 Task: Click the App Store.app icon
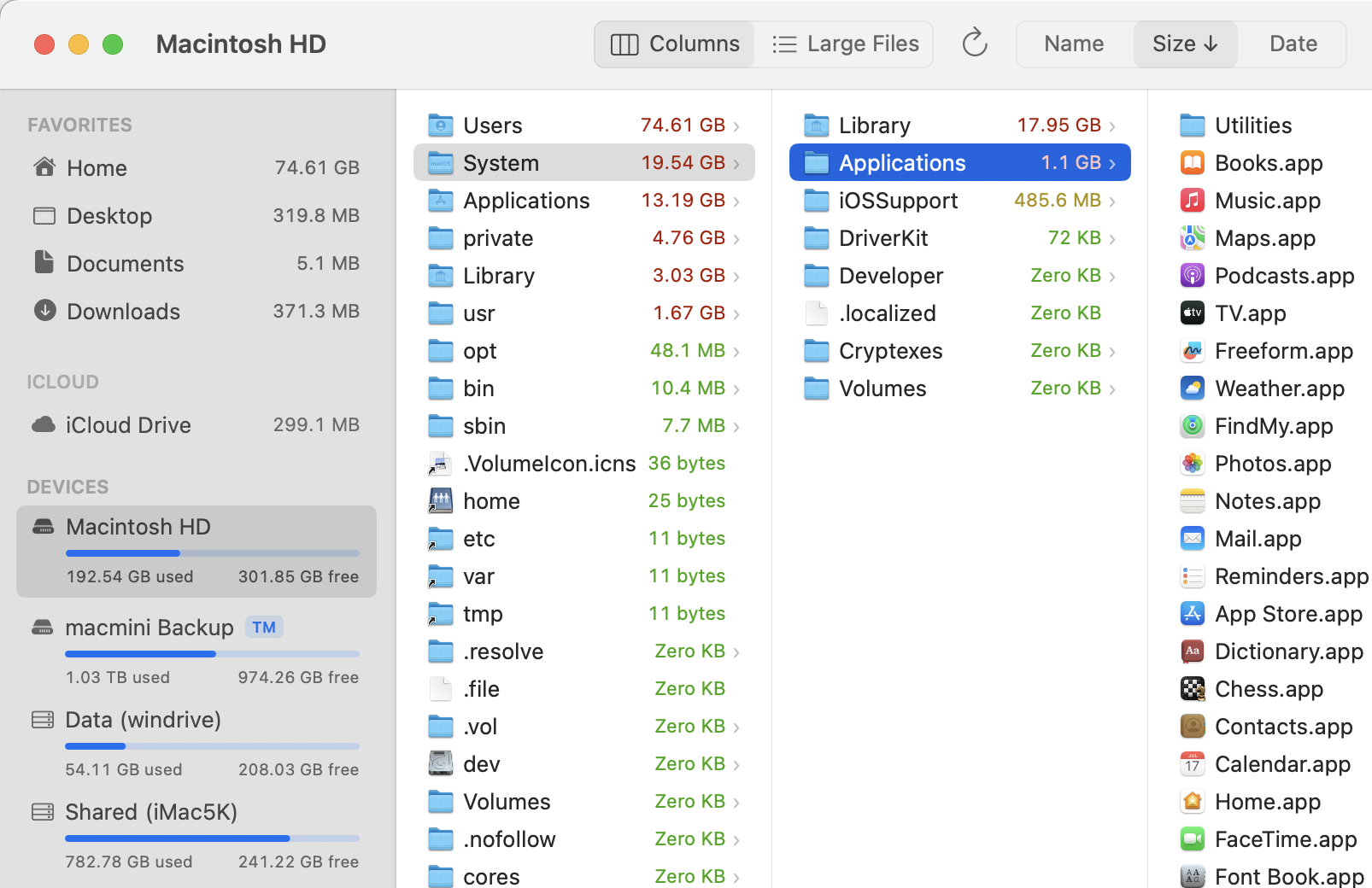(1193, 614)
